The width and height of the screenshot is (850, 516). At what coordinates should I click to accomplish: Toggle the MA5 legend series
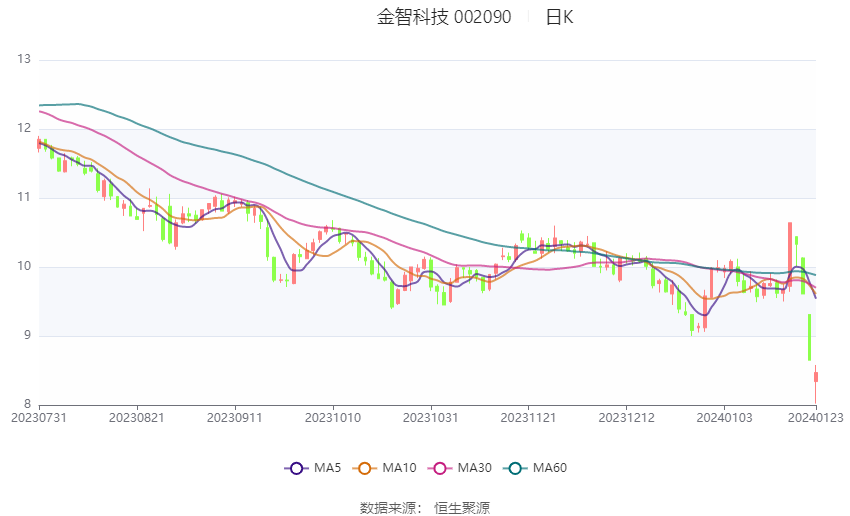click(313, 468)
